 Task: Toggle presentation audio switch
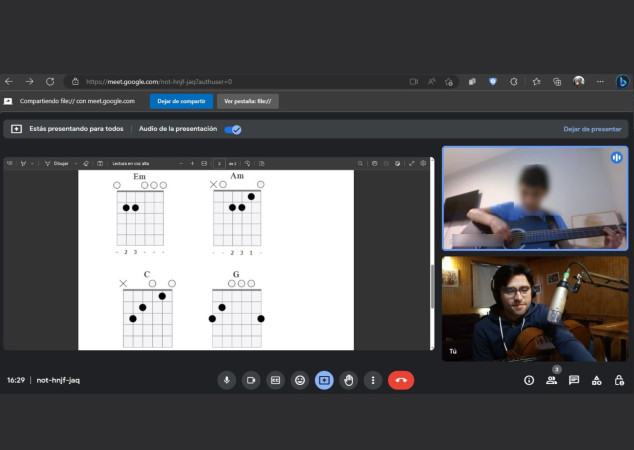tap(233, 129)
